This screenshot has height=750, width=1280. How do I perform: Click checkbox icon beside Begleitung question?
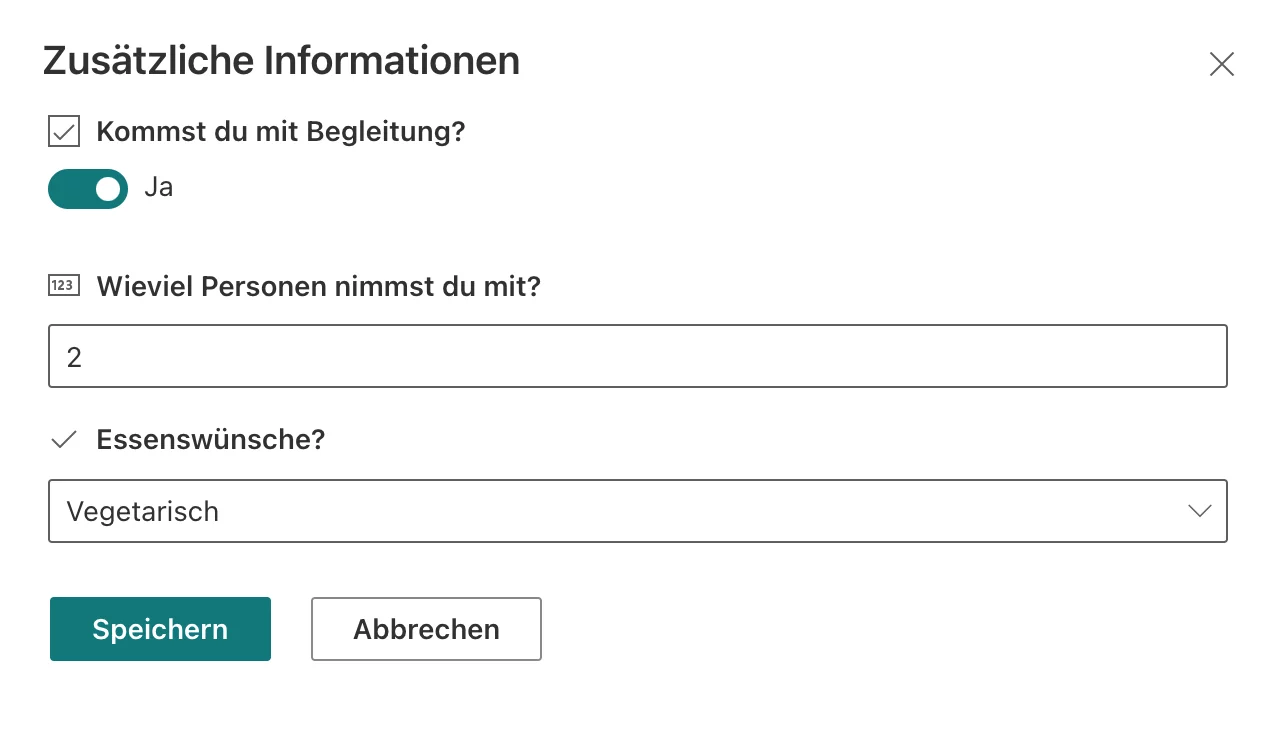[x=64, y=131]
